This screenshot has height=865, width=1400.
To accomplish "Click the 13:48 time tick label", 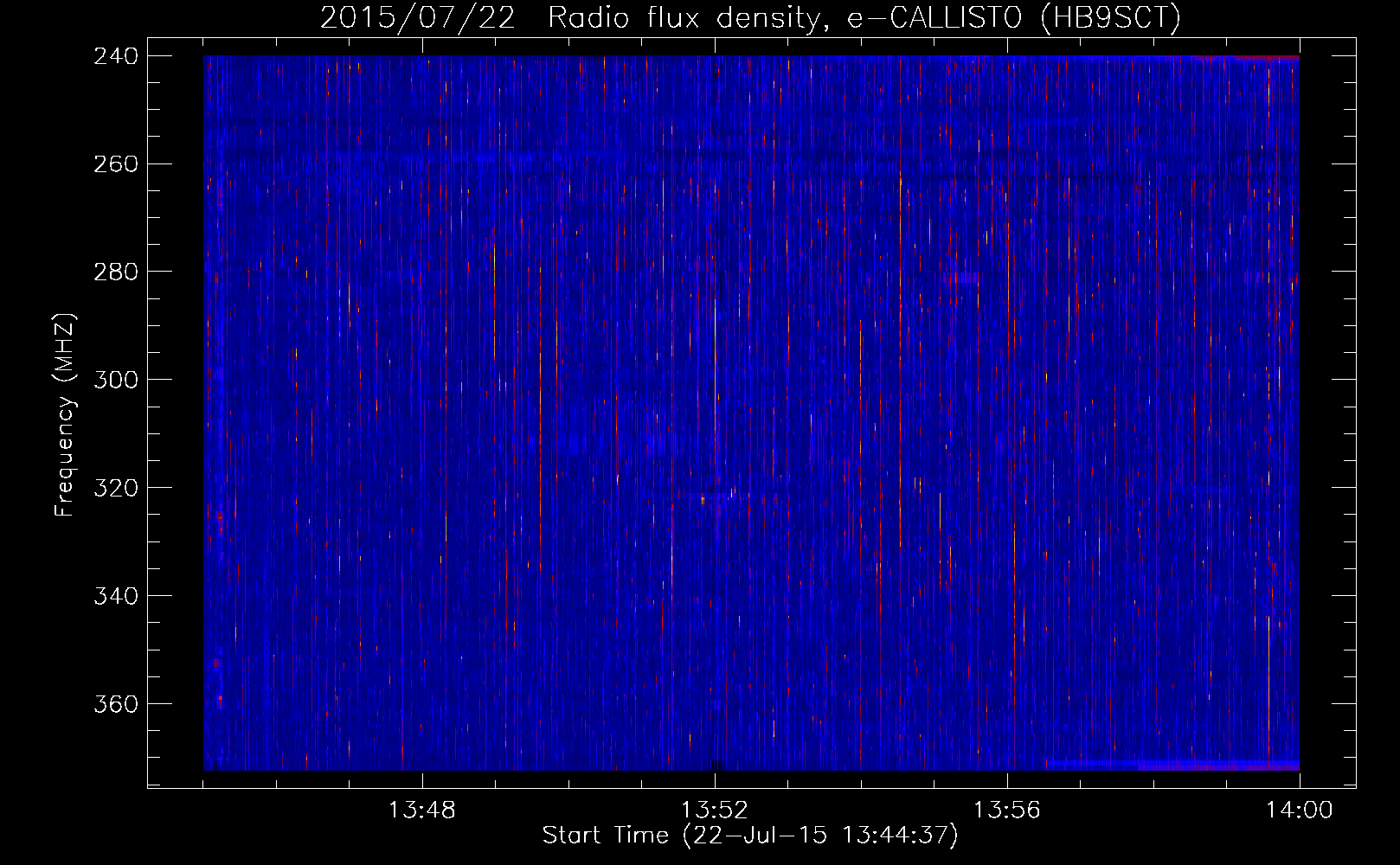I will point(421,811).
